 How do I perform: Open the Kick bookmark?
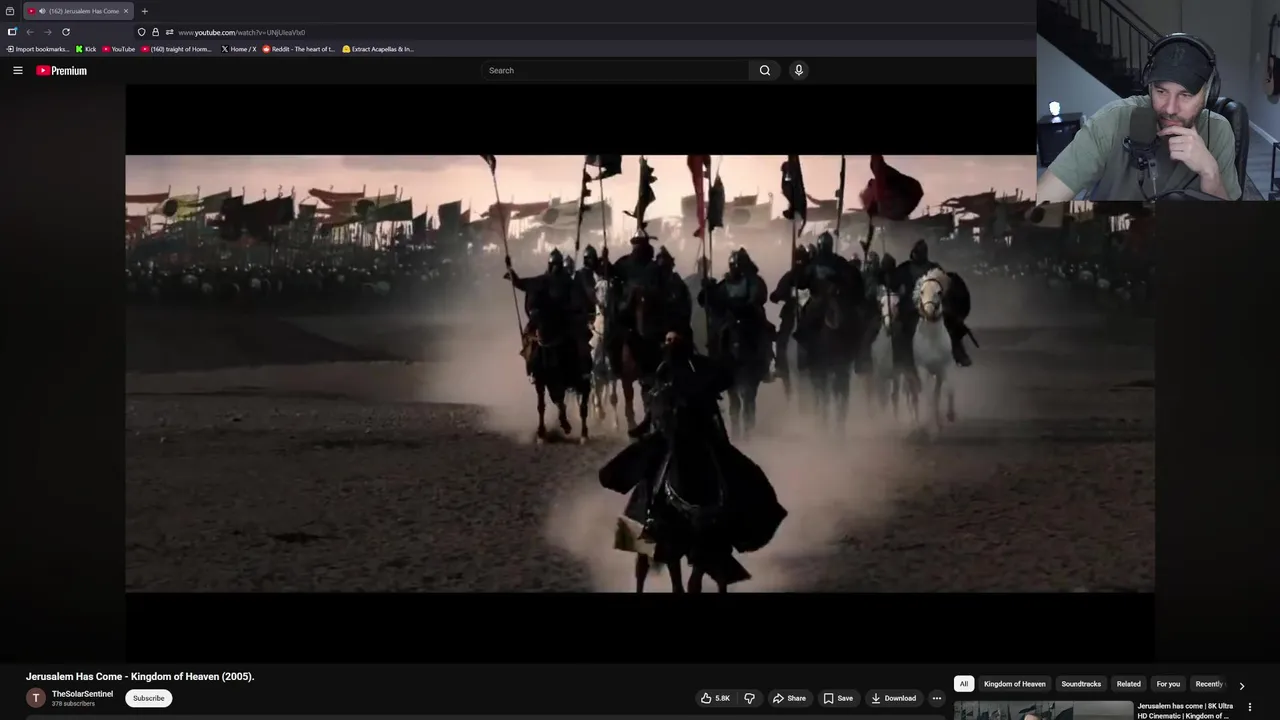pyautogui.click(x=86, y=49)
